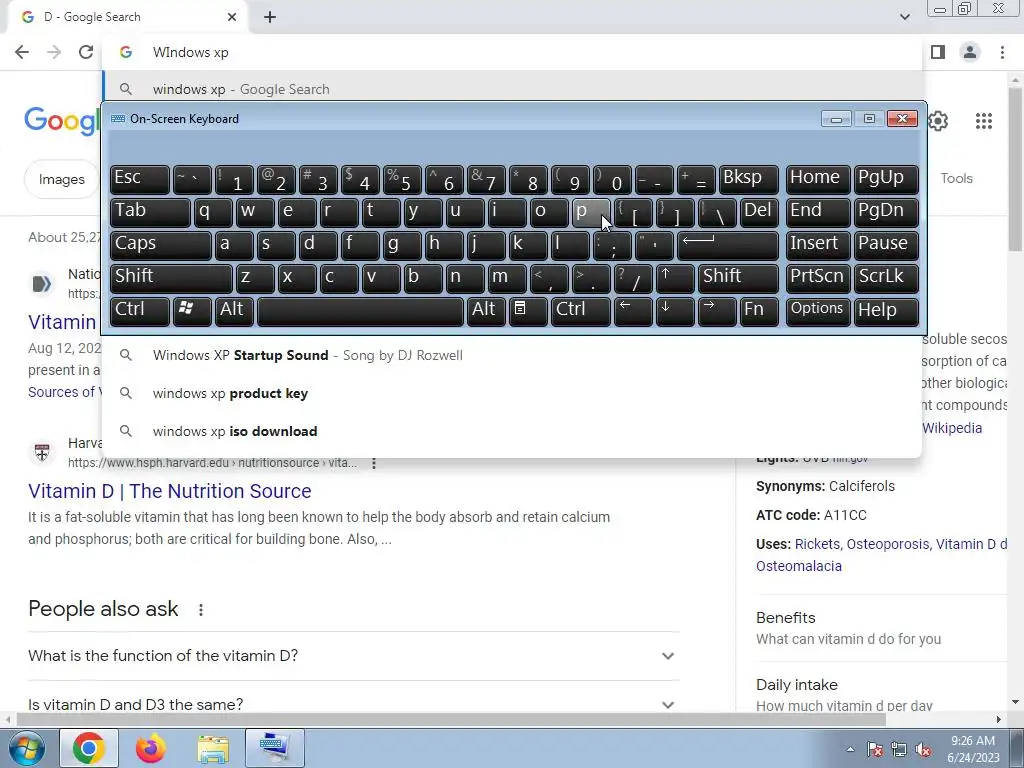Click the page's horizontal scrollbar thumb
1024x768 pixels.
click(451, 719)
